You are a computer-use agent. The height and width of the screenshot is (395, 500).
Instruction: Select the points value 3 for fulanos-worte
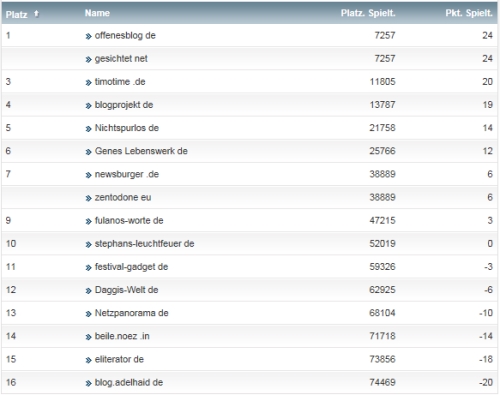pyautogui.click(x=490, y=221)
